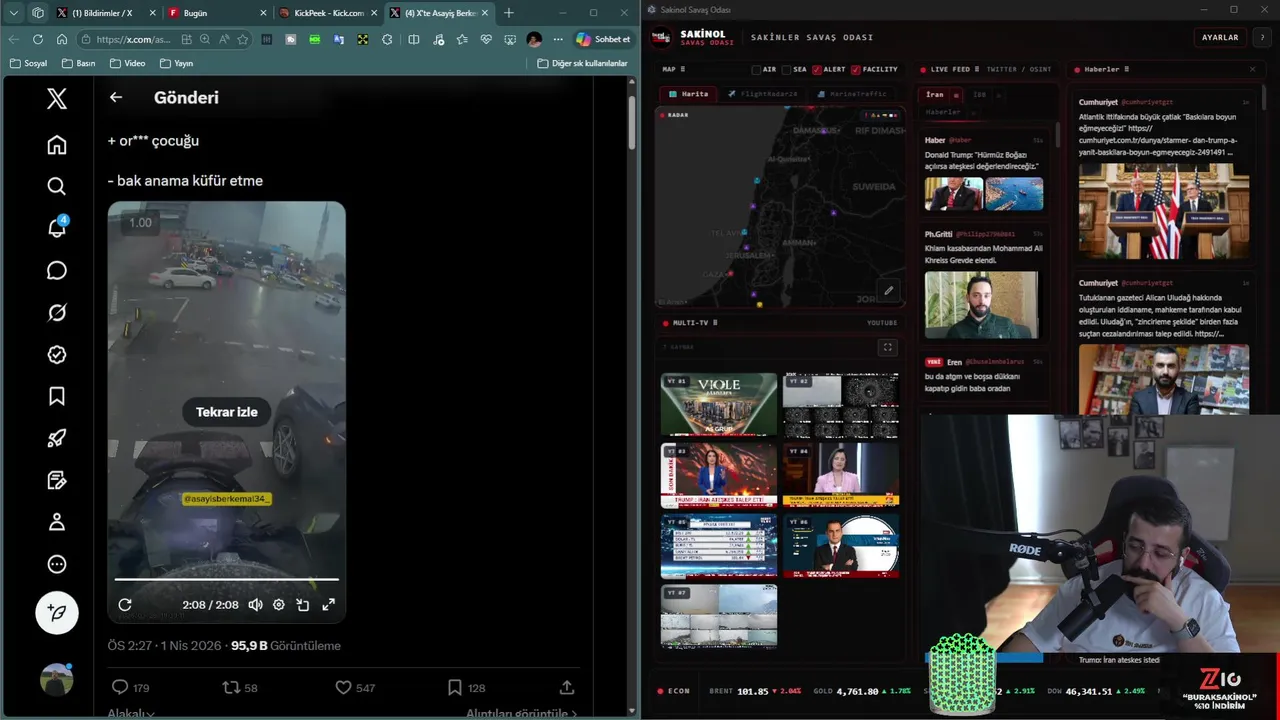The width and height of the screenshot is (1280, 720).
Task: Open X messages chat bubble icon
Action: tap(57, 270)
